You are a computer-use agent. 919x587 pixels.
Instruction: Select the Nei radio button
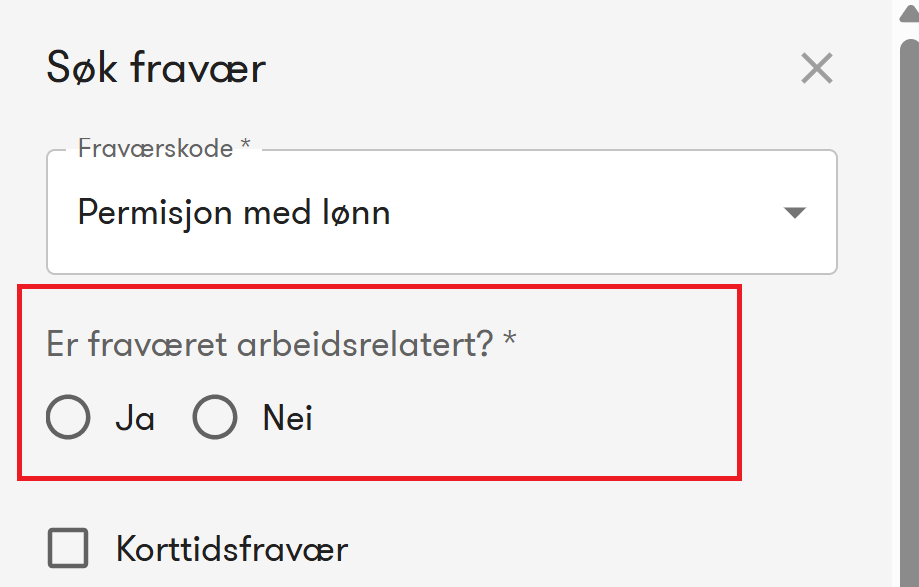[x=215, y=417]
